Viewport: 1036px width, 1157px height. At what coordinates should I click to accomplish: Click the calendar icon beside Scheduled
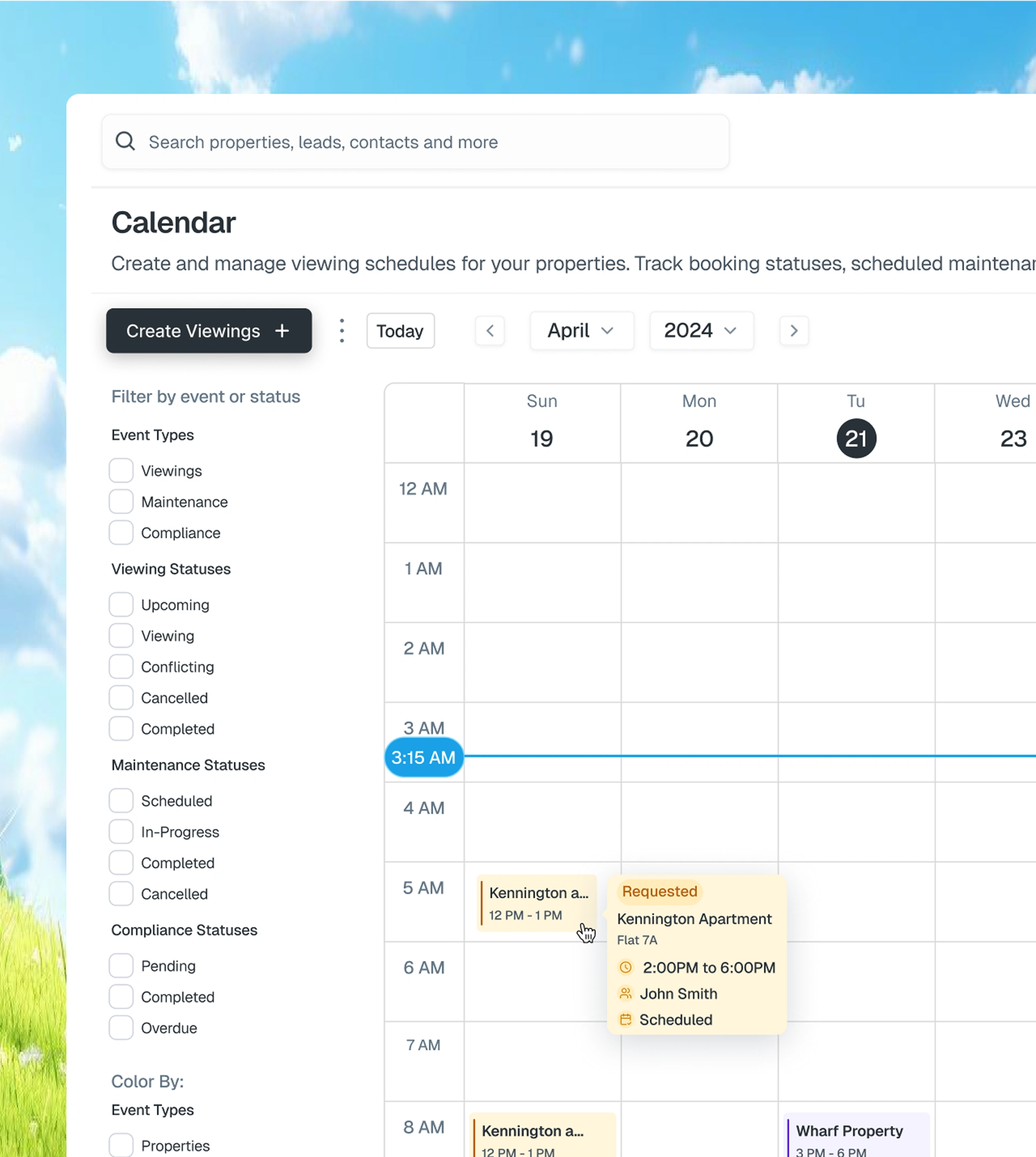(626, 1019)
